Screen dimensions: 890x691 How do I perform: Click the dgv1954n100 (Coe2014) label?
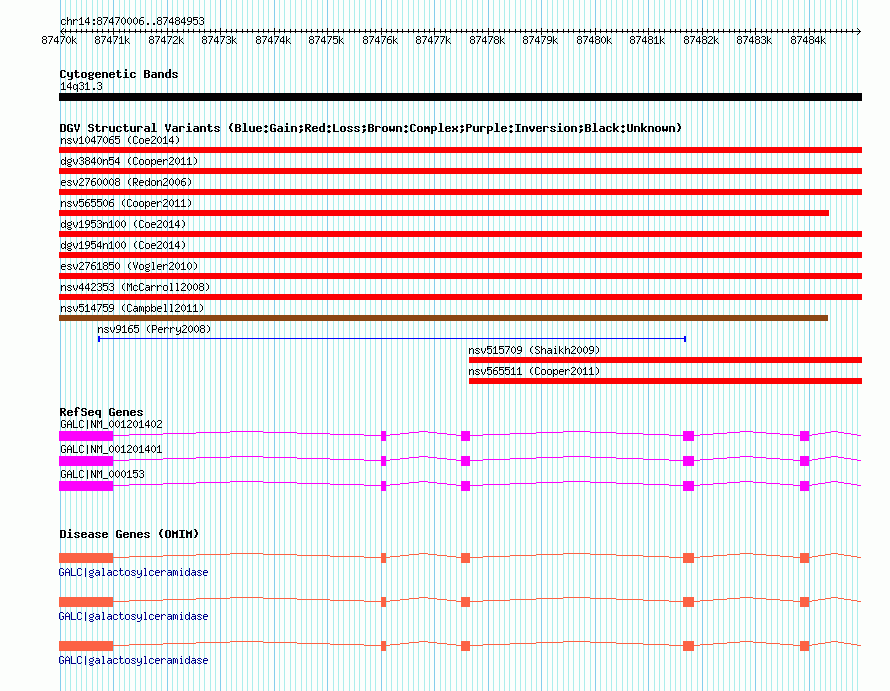point(123,245)
